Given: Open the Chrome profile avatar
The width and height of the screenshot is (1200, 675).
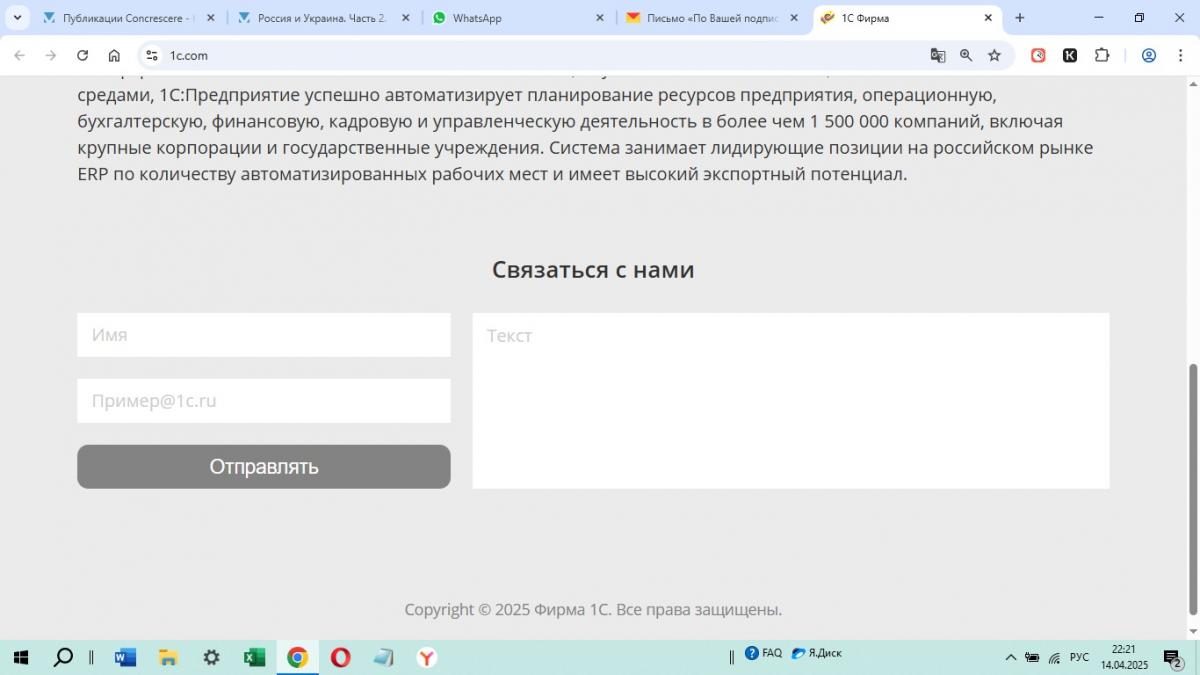Looking at the screenshot, I should [x=1149, y=56].
